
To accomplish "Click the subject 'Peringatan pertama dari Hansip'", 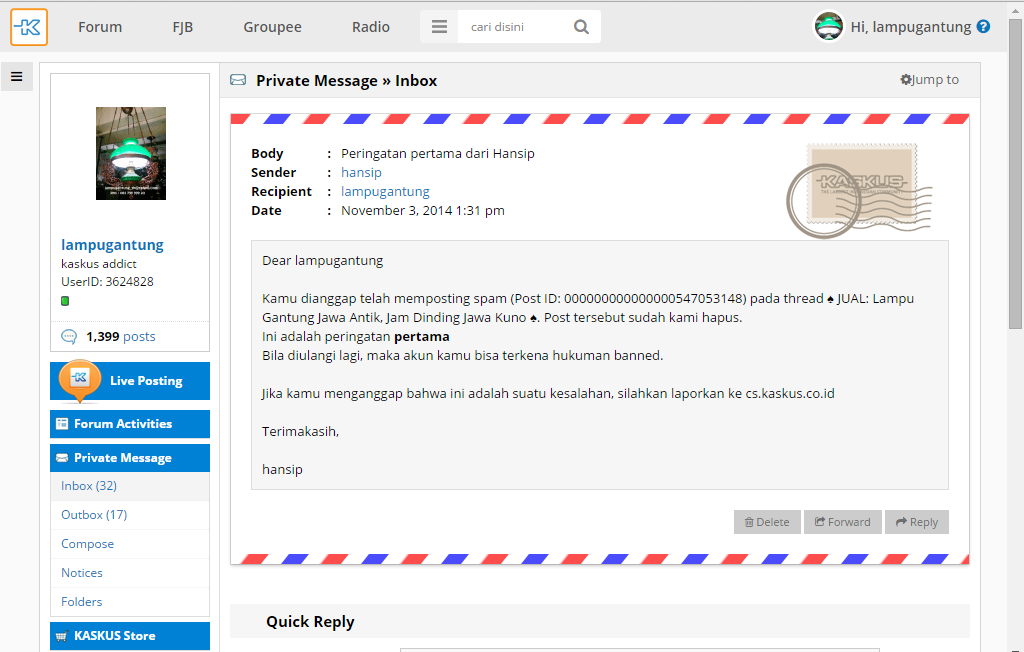I will (438, 154).
